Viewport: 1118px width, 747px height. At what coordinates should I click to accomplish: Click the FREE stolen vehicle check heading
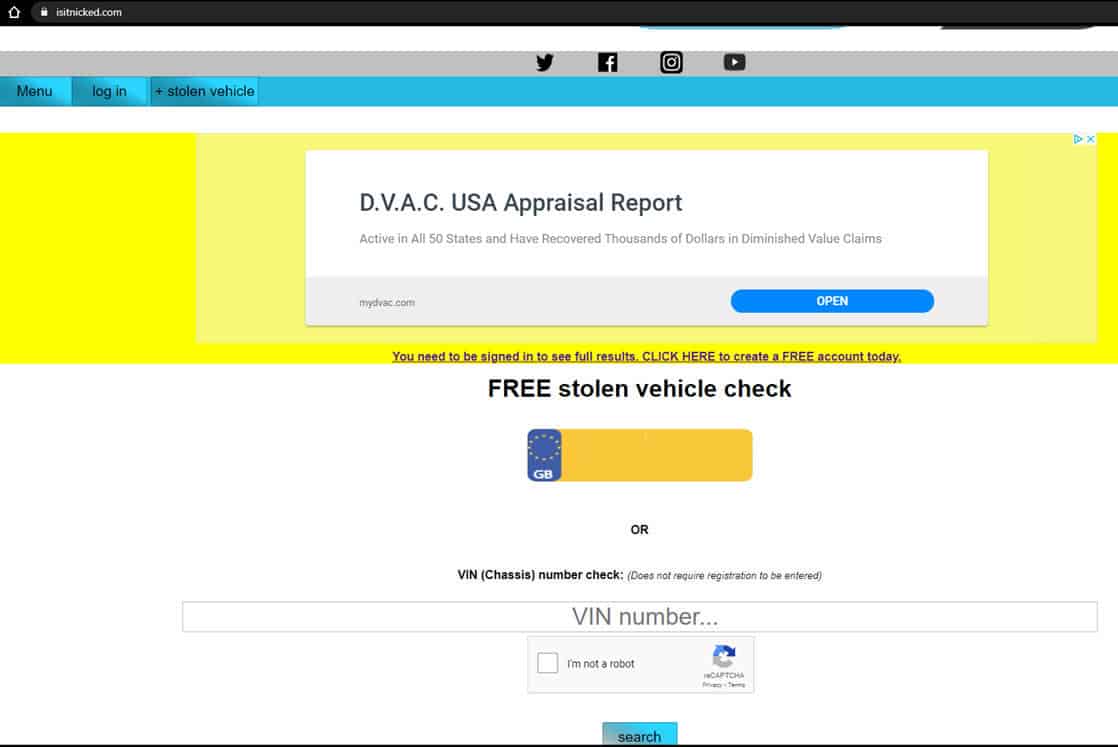[x=640, y=388]
